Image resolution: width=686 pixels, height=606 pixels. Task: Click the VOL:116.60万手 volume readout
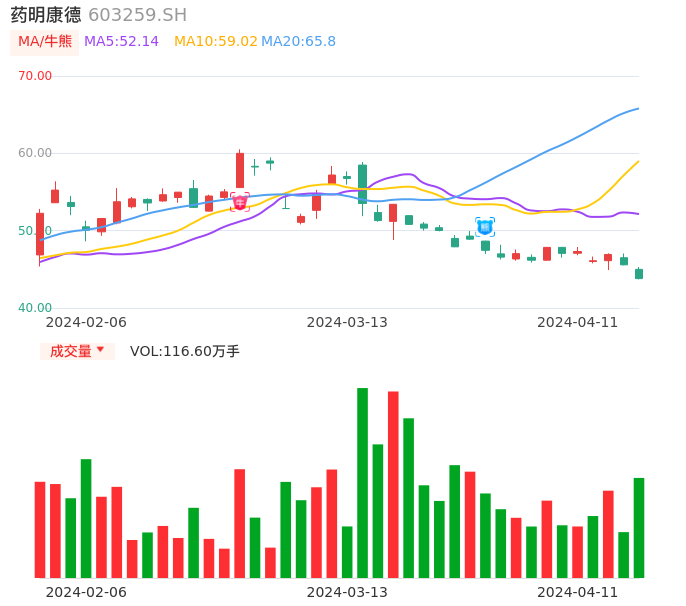(185, 351)
